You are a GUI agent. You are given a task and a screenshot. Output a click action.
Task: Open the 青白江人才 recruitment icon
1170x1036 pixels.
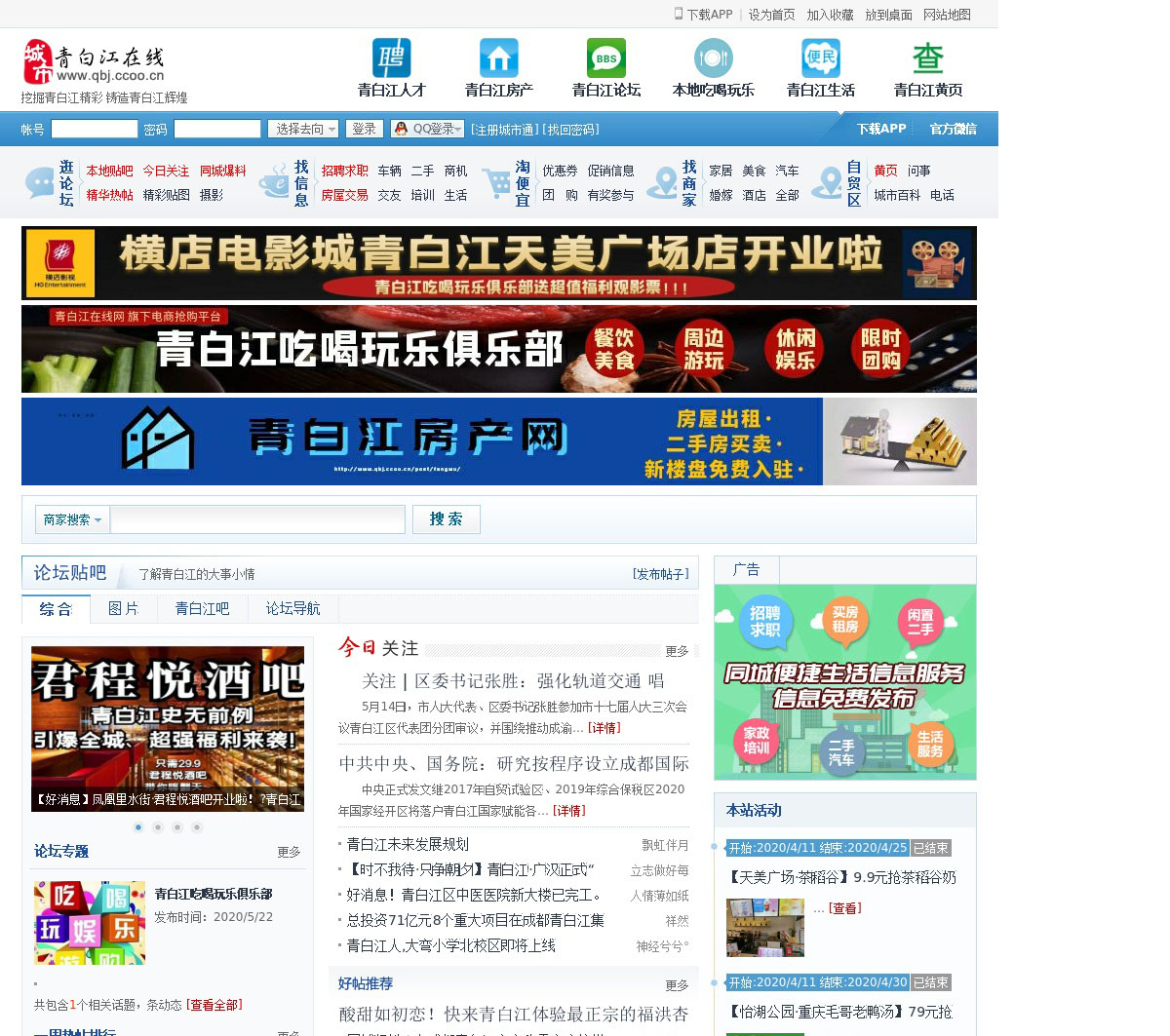tap(392, 58)
